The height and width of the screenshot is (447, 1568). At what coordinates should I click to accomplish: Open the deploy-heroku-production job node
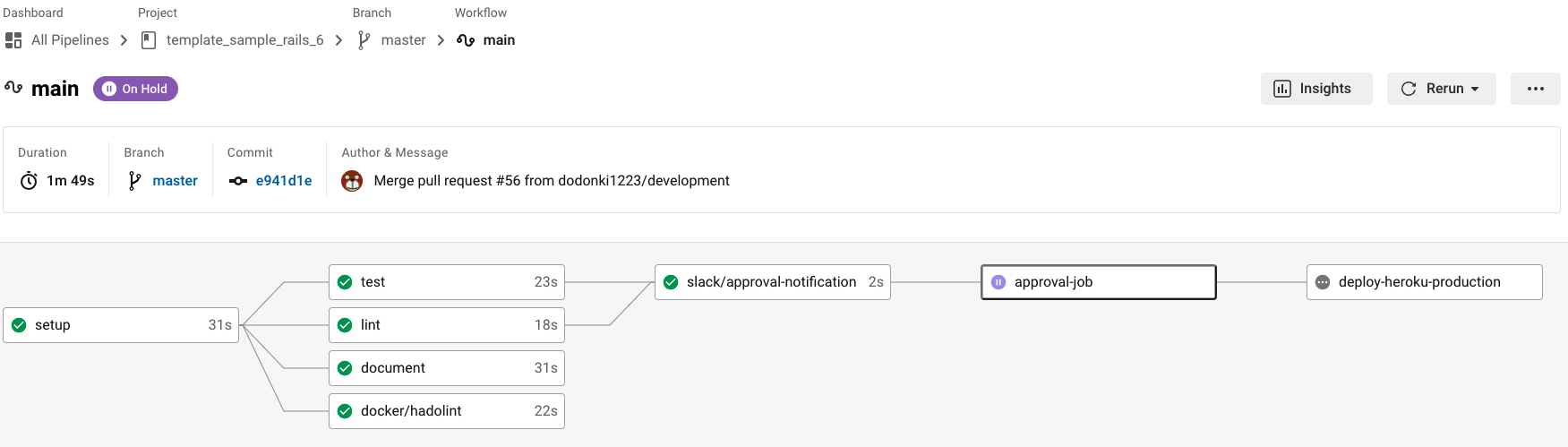[x=1425, y=282]
